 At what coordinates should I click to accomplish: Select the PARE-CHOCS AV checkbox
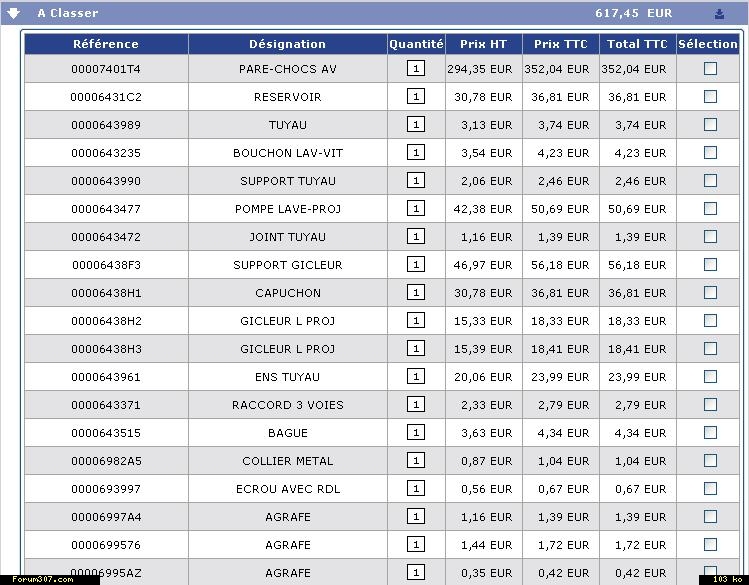[x=710, y=68]
